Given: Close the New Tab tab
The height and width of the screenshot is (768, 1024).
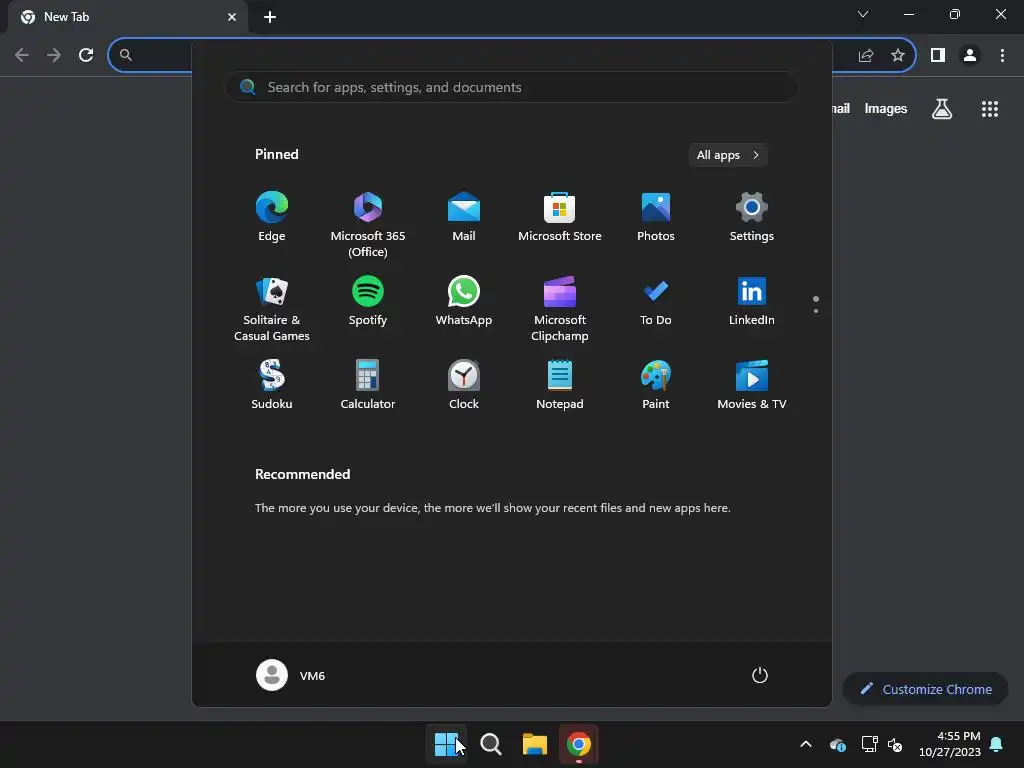Looking at the screenshot, I should click(x=232, y=17).
